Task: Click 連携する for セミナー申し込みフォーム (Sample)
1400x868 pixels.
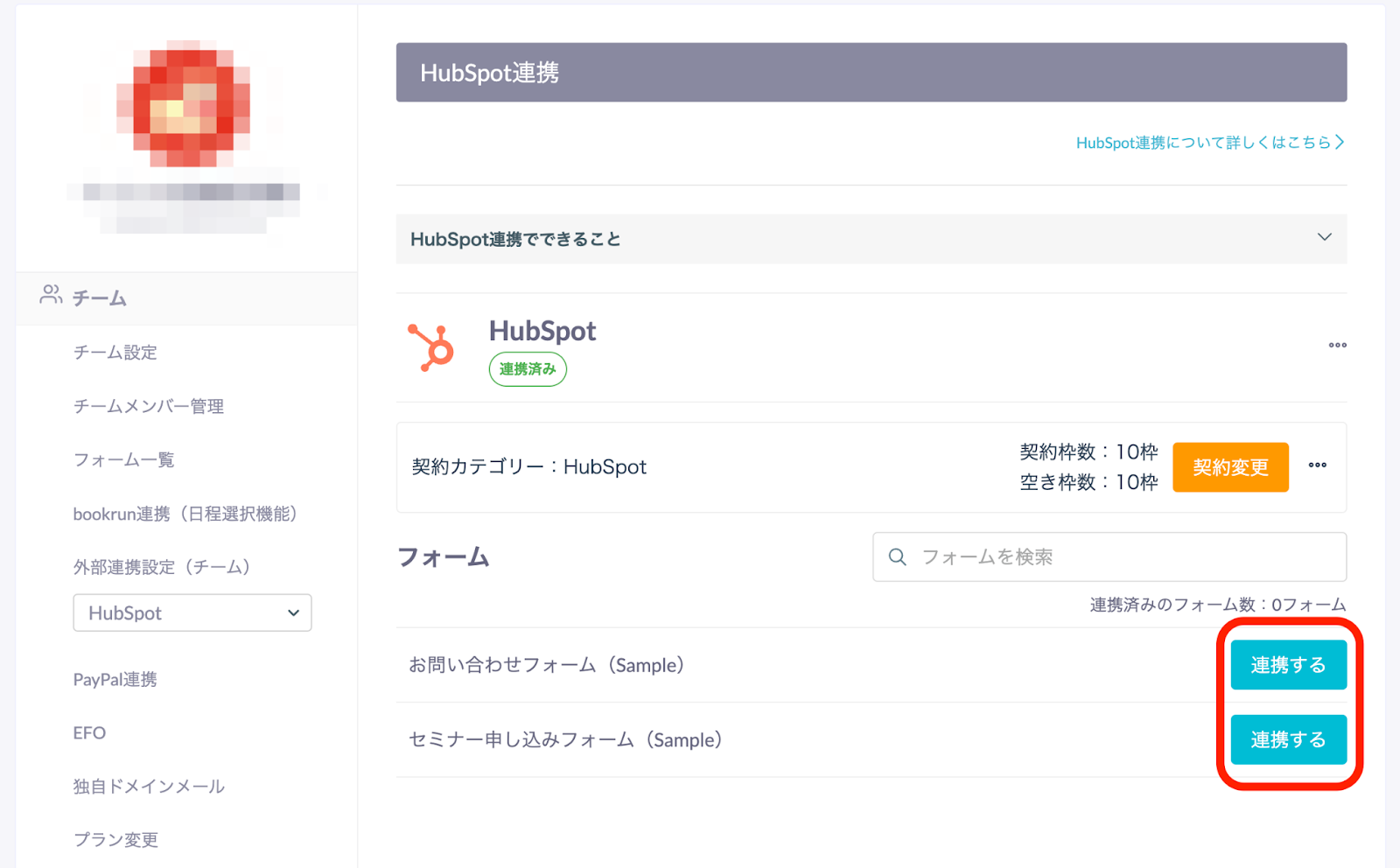Action: (1288, 739)
